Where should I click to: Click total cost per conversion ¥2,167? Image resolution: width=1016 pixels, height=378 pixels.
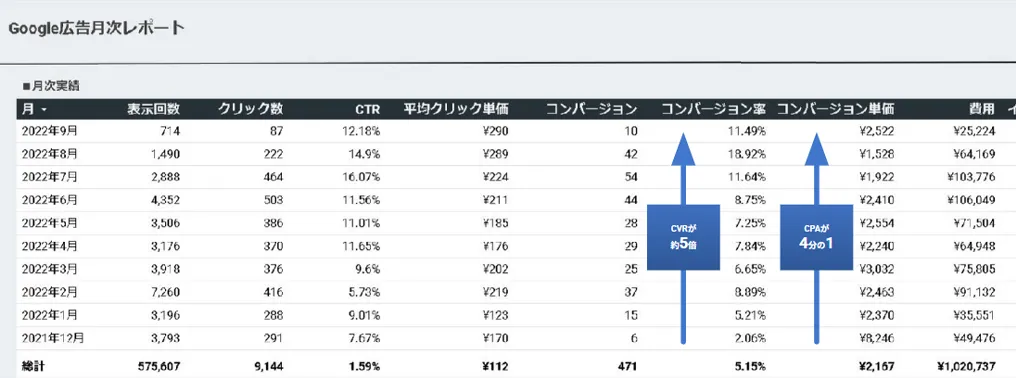877,366
